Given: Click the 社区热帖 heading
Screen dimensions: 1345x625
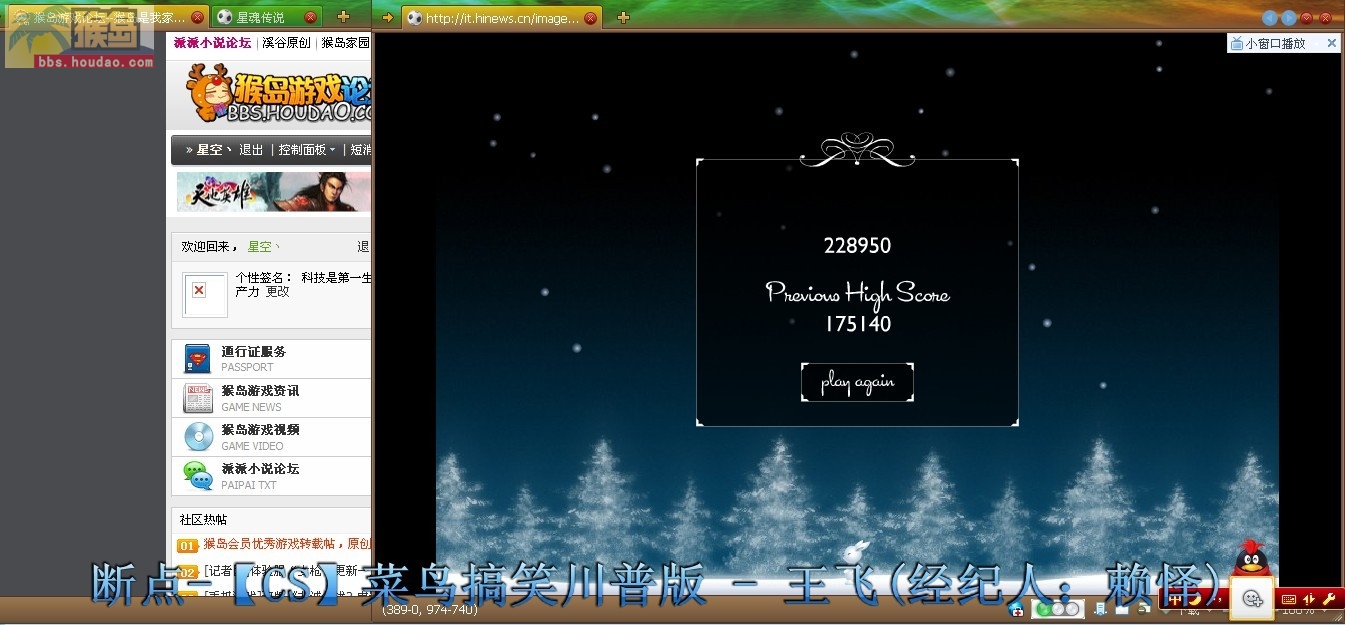Looking at the screenshot, I should [x=203, y=519].
